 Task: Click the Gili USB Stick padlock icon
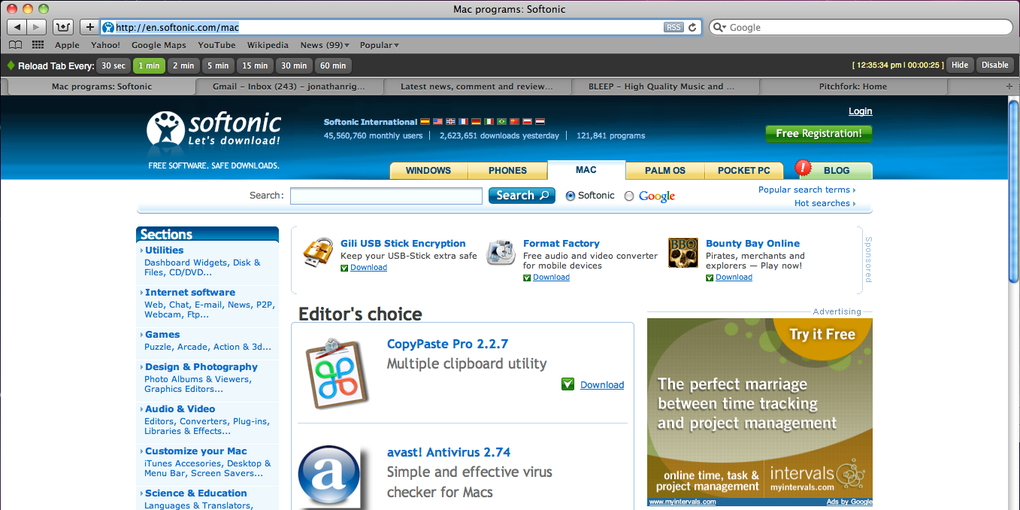tap(319, 253)
